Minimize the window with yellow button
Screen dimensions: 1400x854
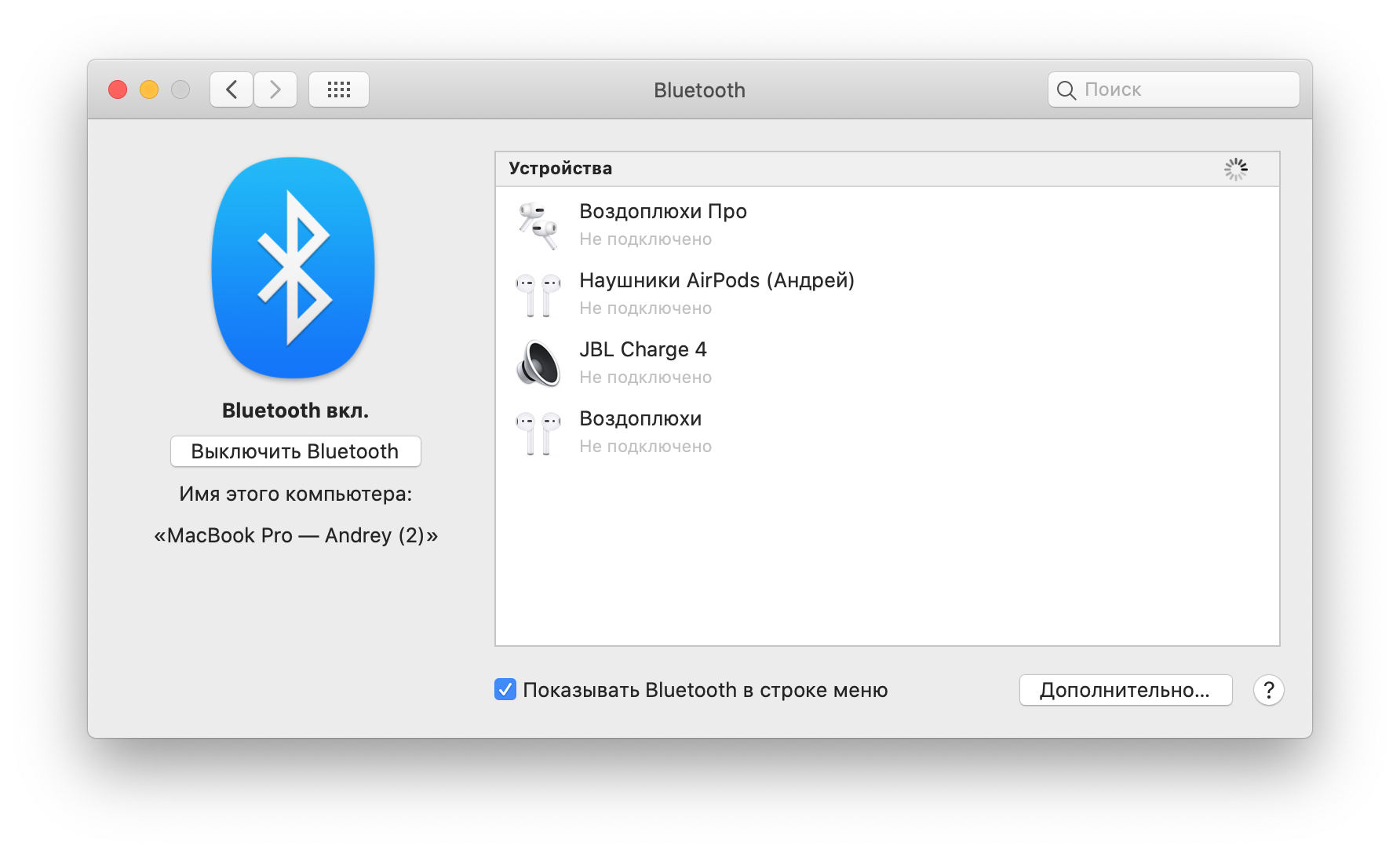point(149,89)
